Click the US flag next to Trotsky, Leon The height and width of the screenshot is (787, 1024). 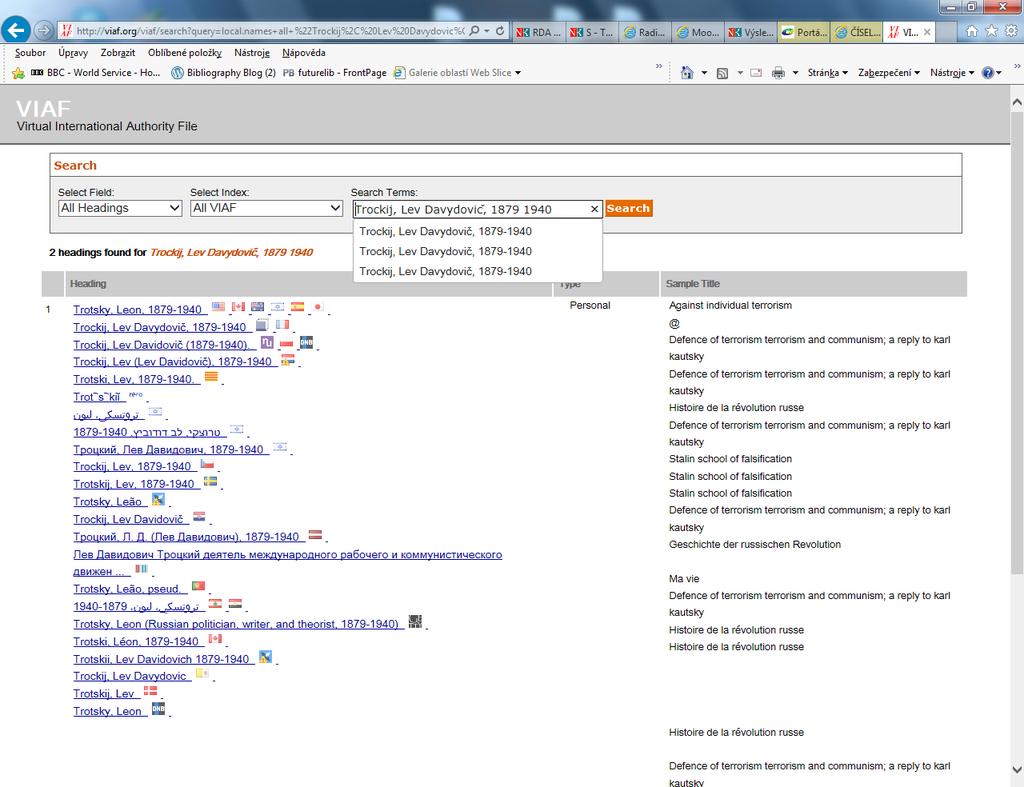(218, 306)
